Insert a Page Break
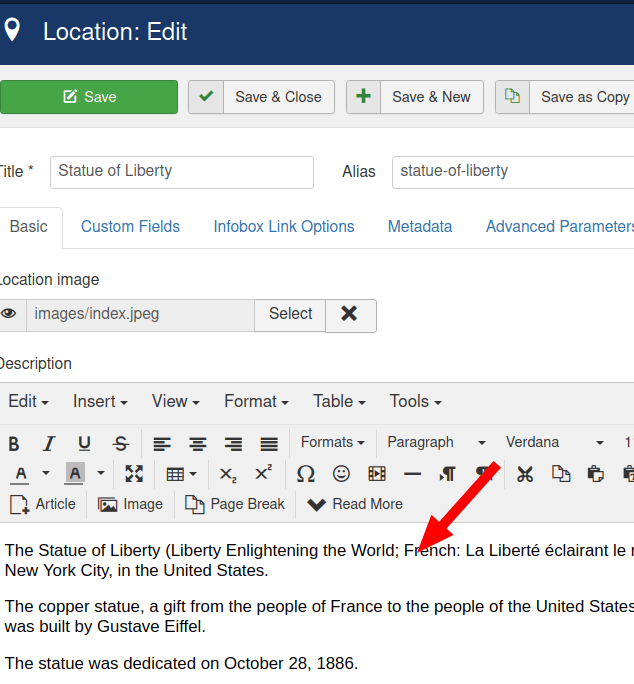 point(235,504)
